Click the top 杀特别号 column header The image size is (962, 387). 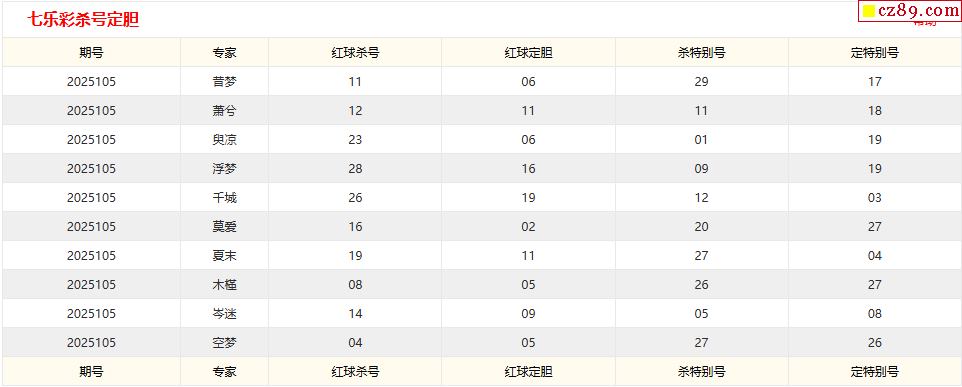(701, 53)
